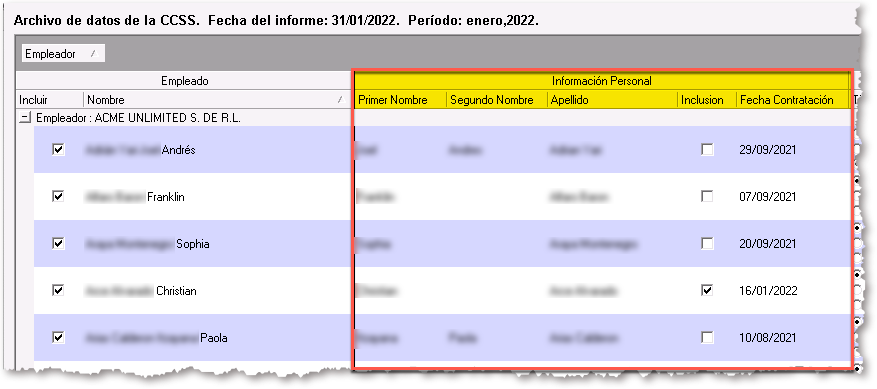Viewport: 877px width, 389px height.
Task: Check Inclusion box dated 10/08/2021
Action: coord(708,338)
